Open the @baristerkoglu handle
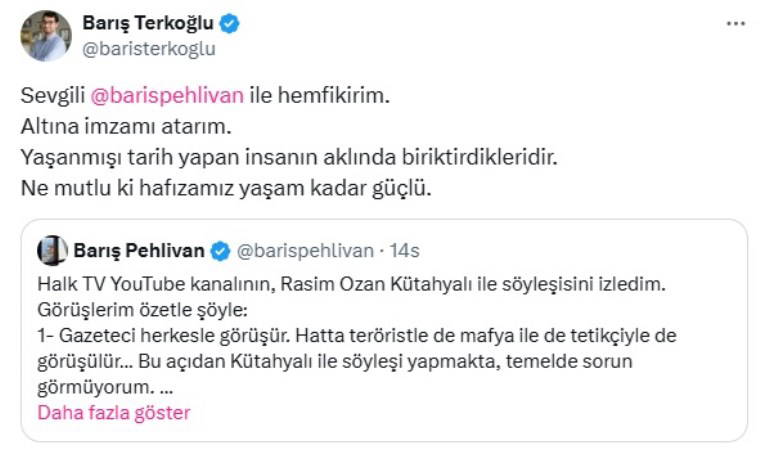760x458 pixels. (x=149, y=48)
